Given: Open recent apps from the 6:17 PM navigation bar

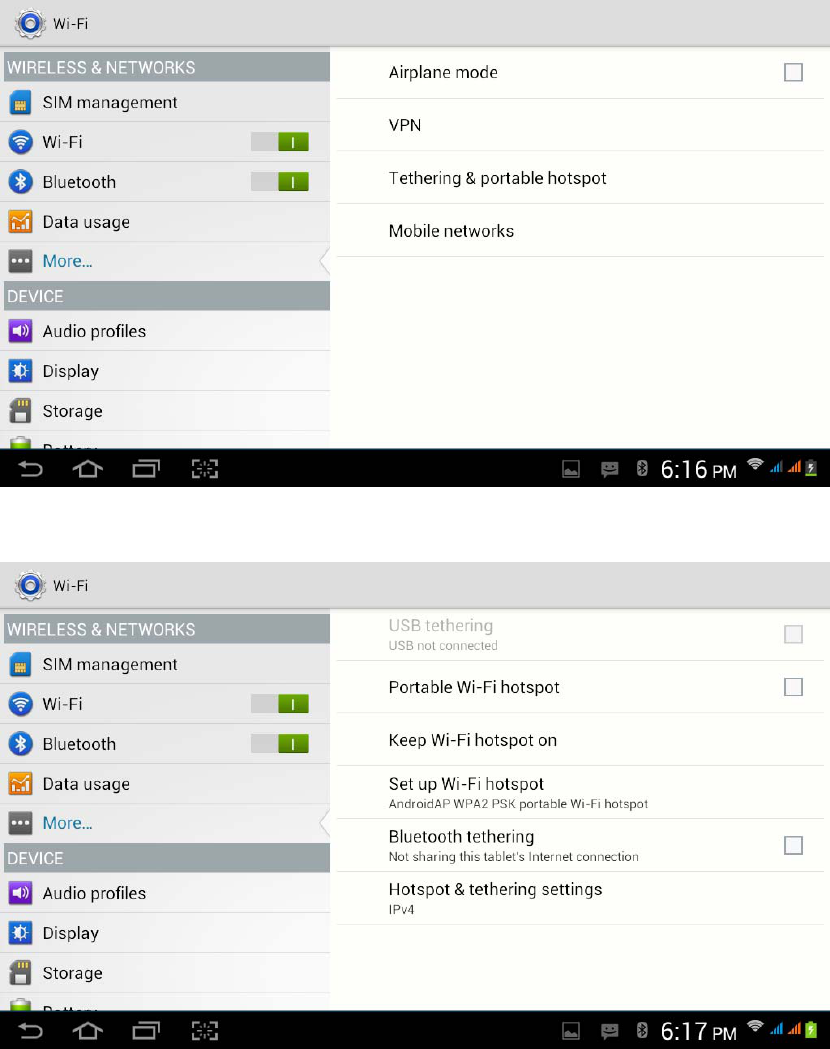Looking at the screenshot, I should tap(146, 1030).
